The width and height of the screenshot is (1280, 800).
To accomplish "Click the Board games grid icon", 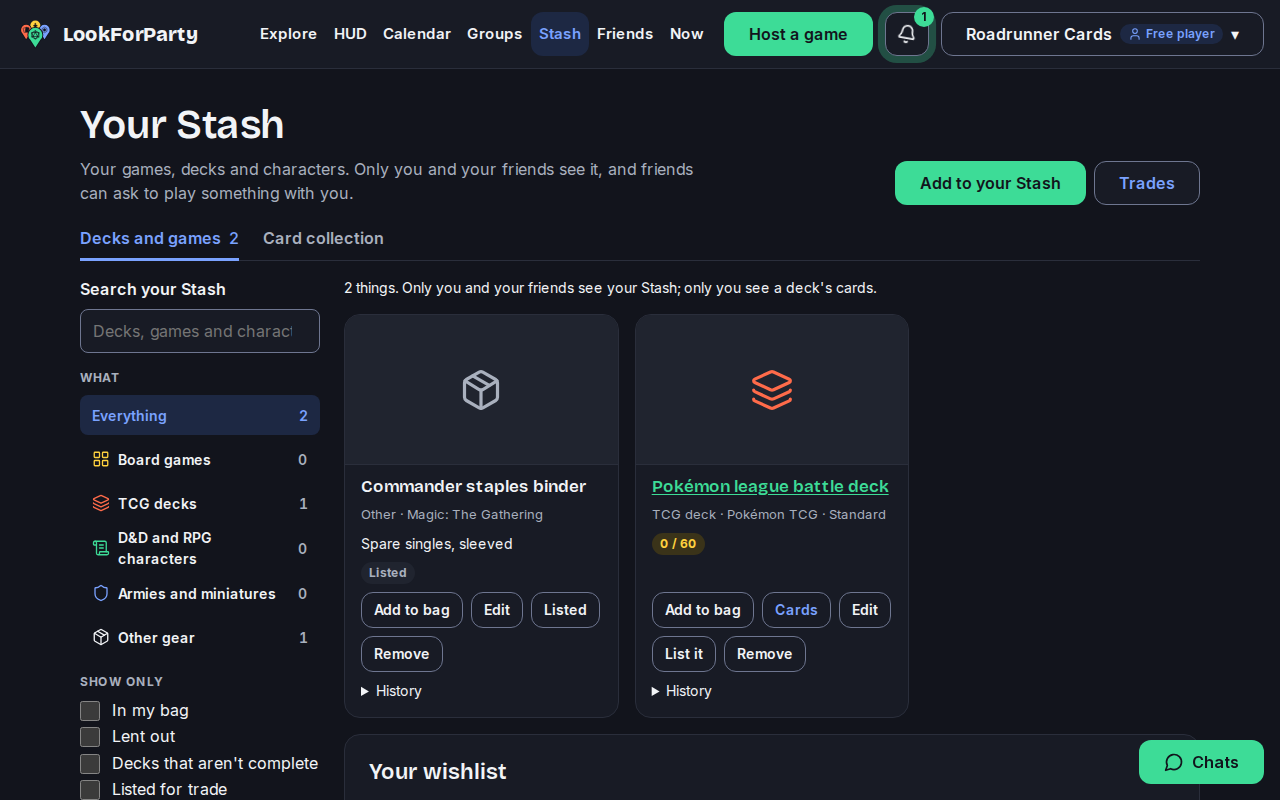I will 101,459.
